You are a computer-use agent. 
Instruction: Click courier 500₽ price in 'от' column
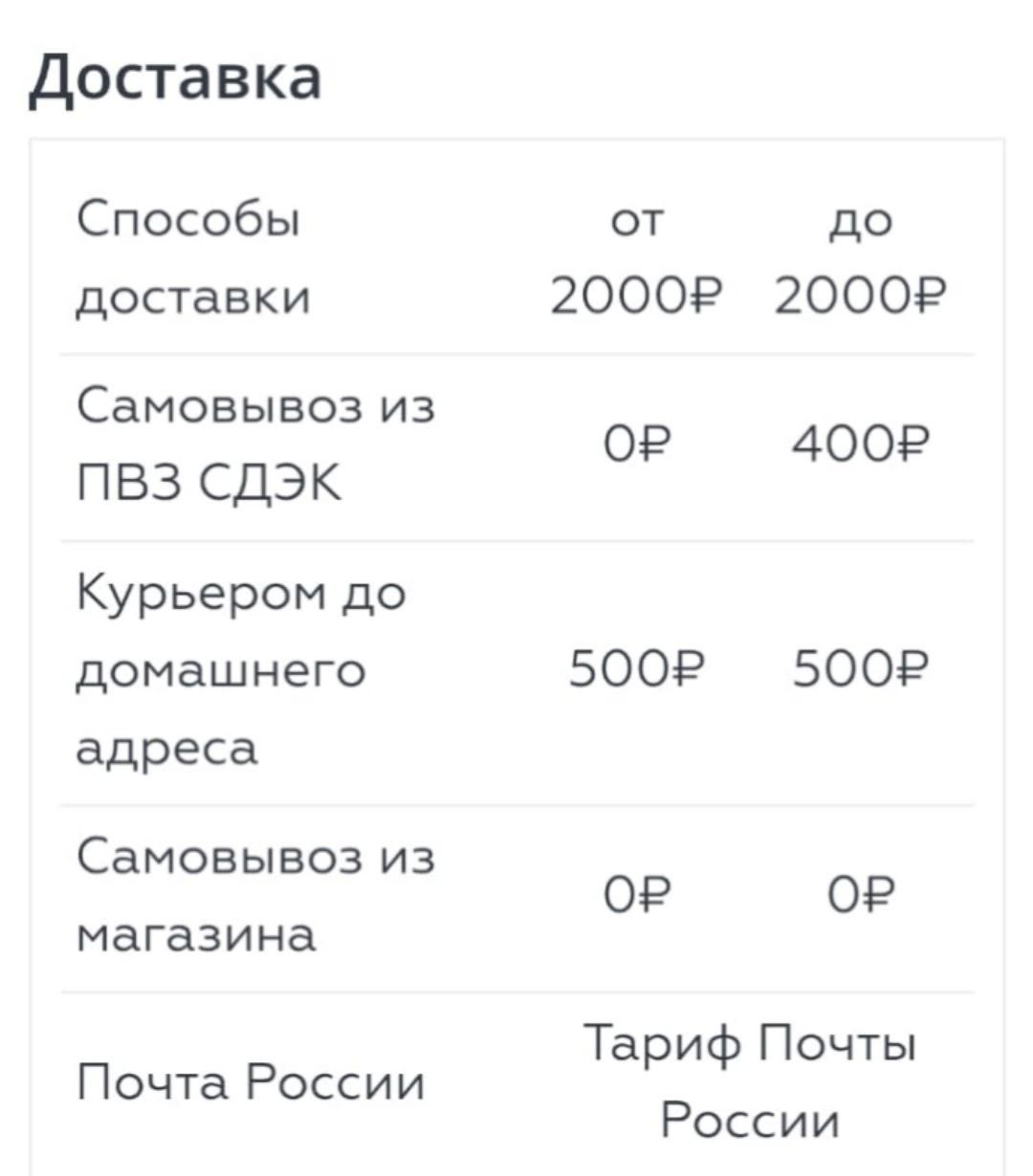coord(637,668)
